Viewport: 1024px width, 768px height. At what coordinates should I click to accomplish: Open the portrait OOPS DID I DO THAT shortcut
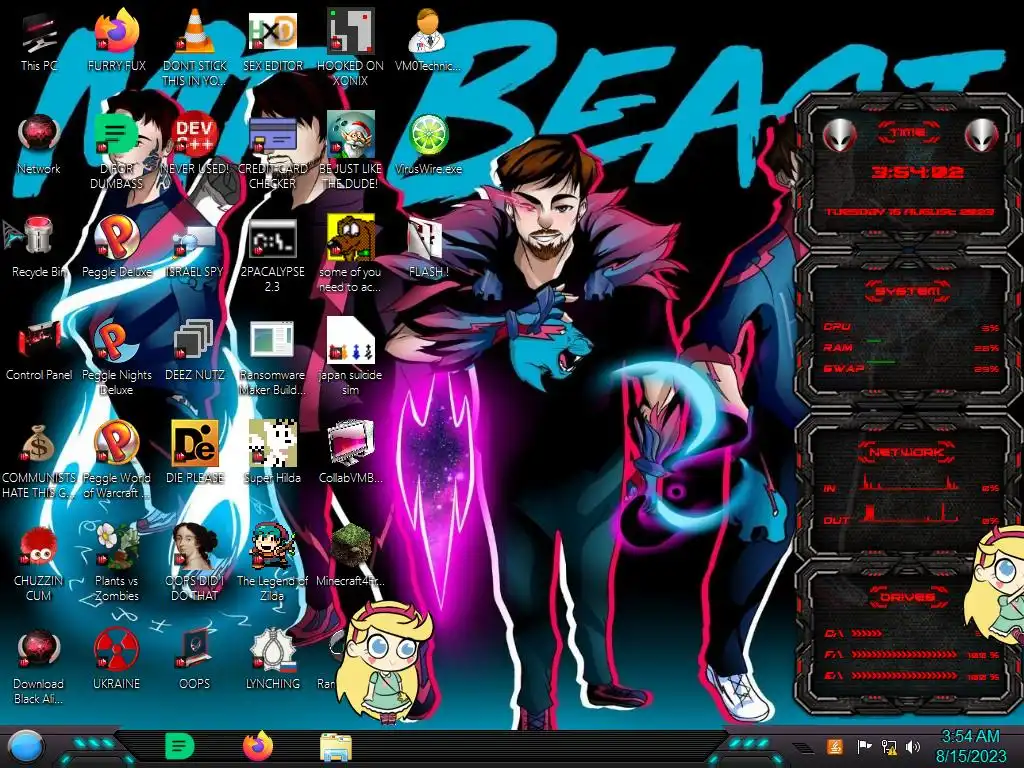195,564
